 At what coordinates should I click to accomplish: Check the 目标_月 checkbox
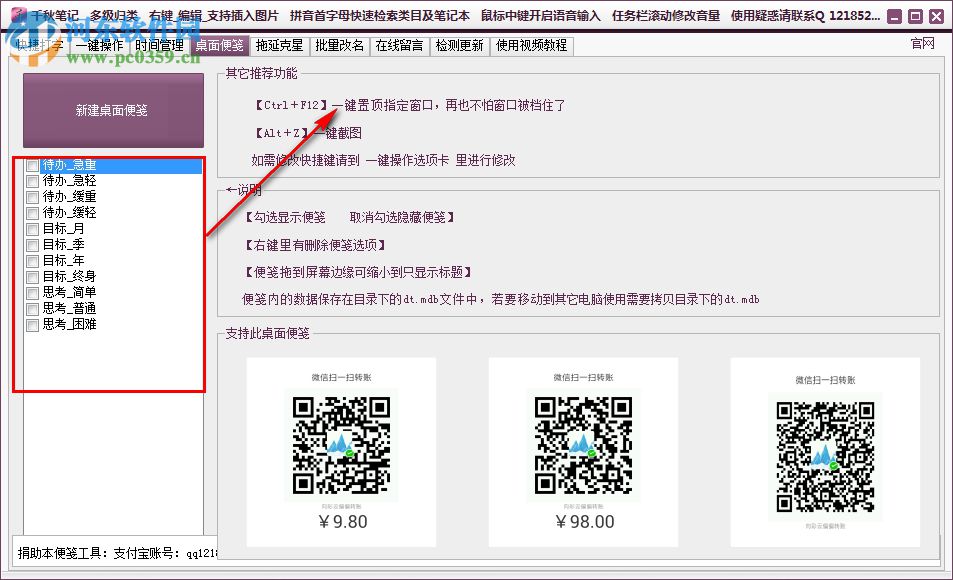[x=32, y=229]
